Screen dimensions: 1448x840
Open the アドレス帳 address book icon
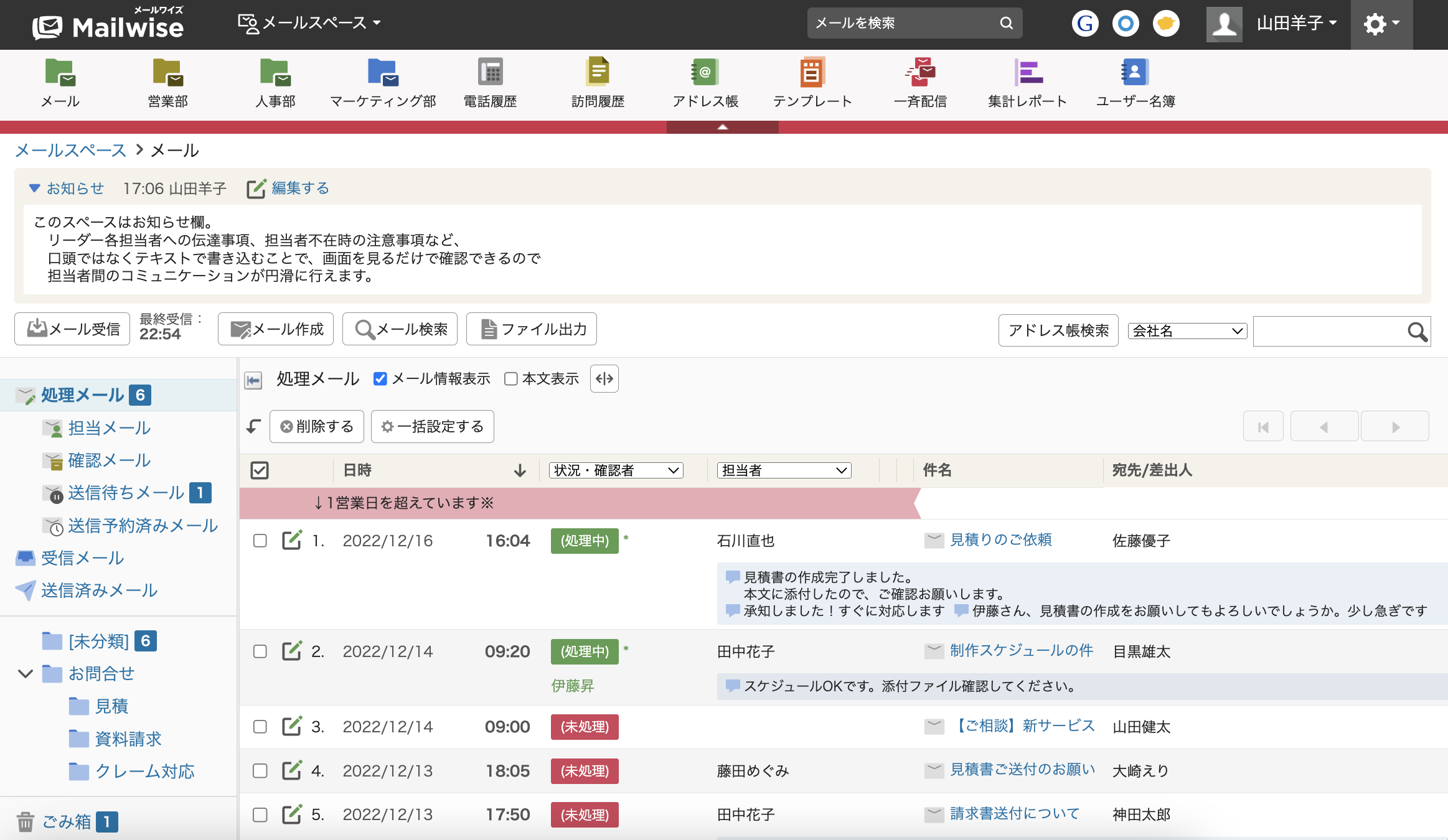(705, 73)
